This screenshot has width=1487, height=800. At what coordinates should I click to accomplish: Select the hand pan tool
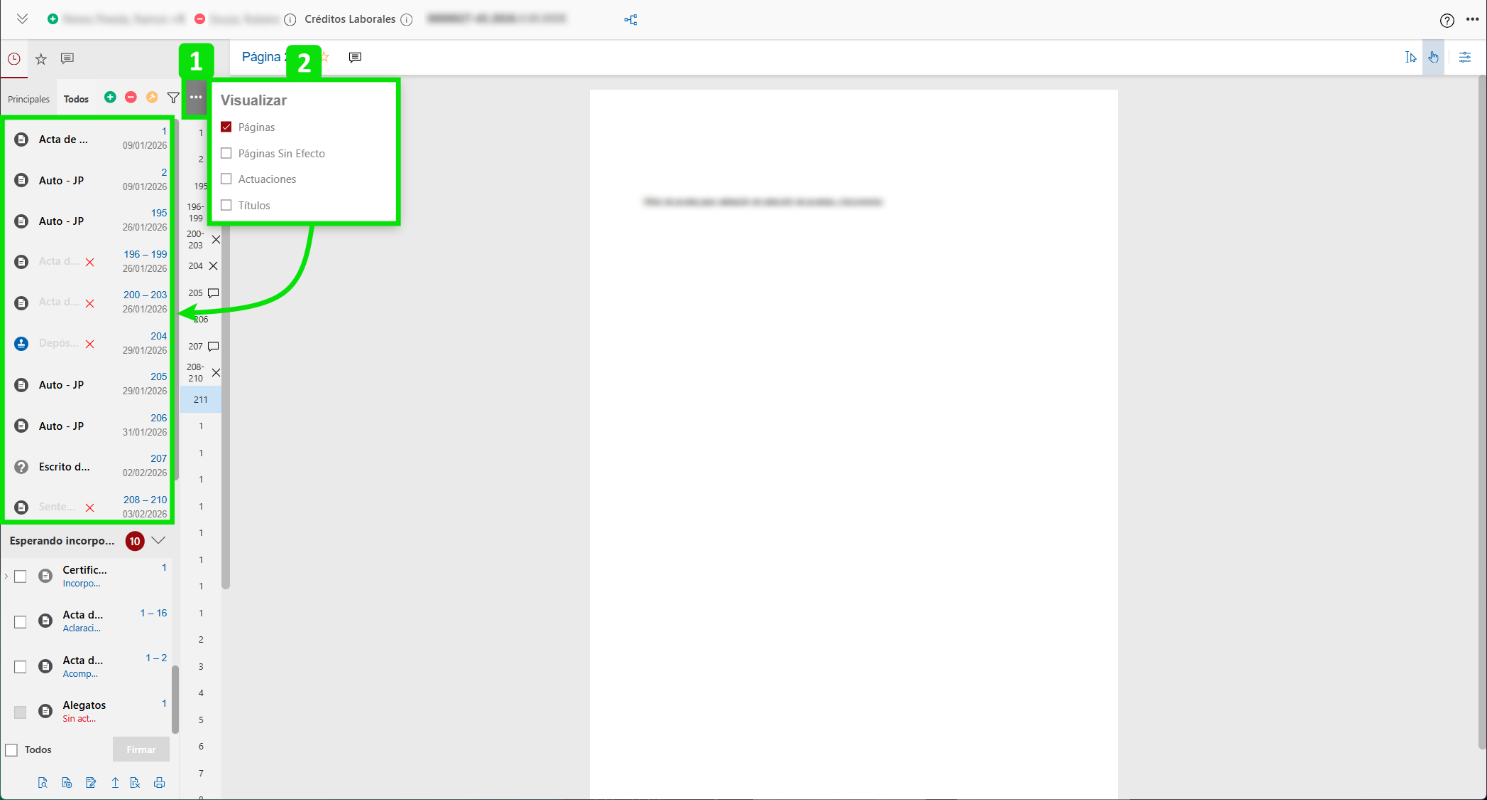point(1433,57)
